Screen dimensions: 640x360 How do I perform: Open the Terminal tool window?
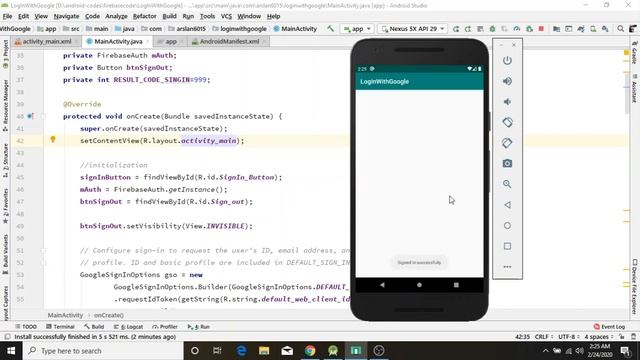[x=60, y=327]
